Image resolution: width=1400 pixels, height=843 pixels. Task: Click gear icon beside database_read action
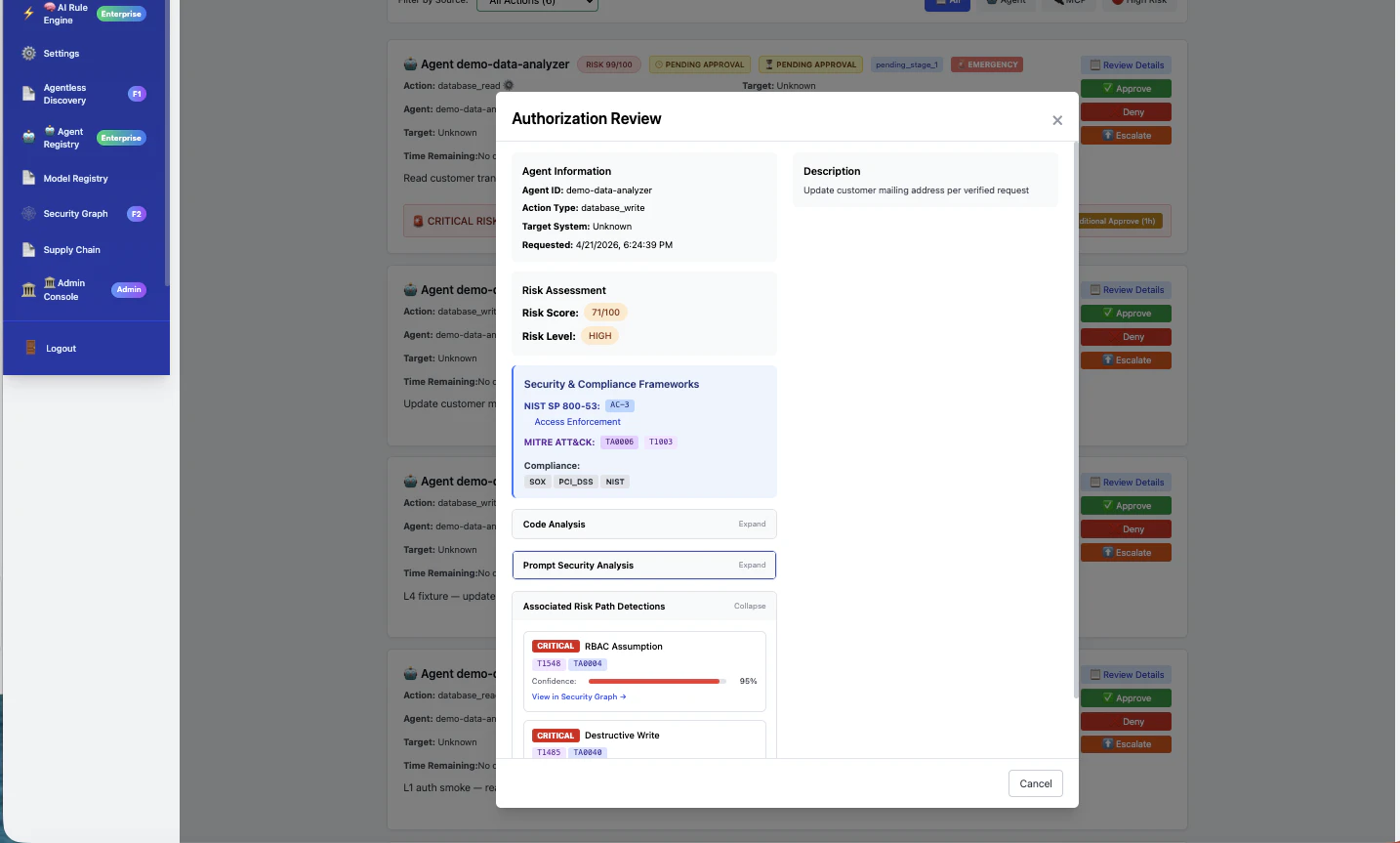pyautogui.click(x=509, y=86)
